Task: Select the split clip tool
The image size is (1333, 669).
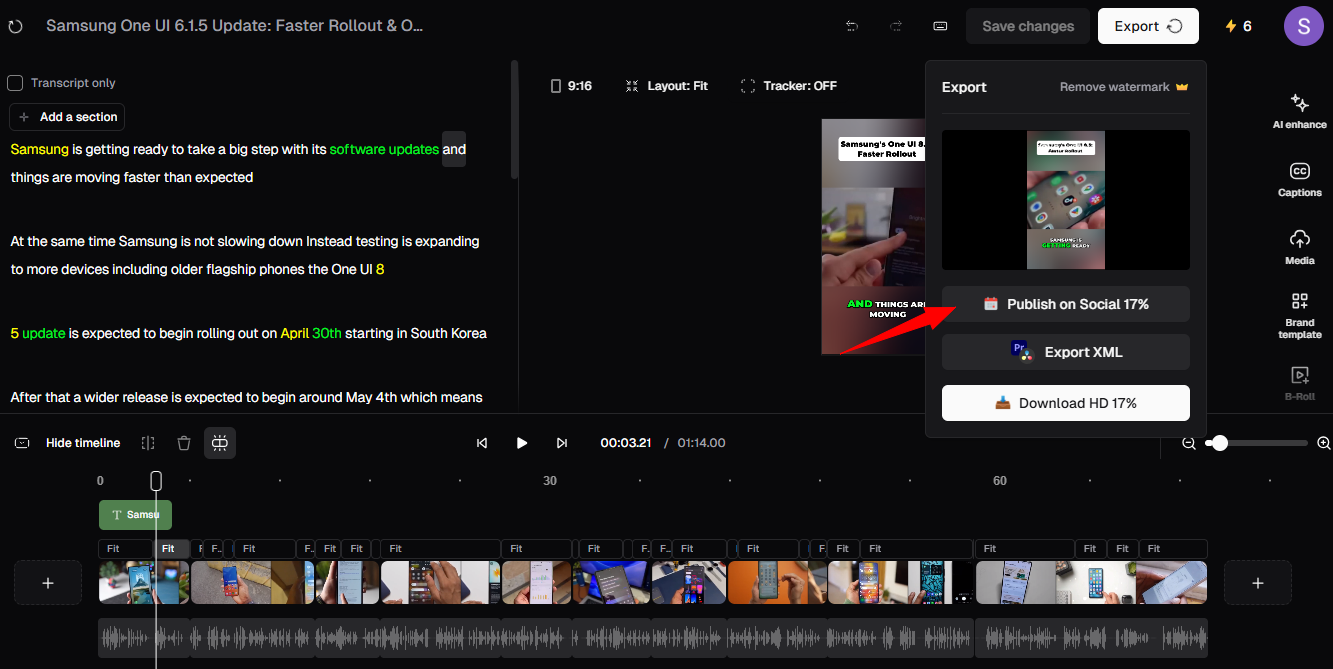Action: (148, 443)
